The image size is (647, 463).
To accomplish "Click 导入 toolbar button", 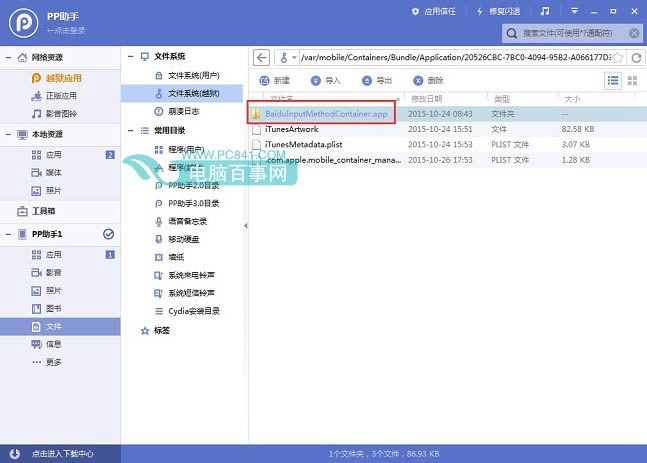I will coord(326,80).
